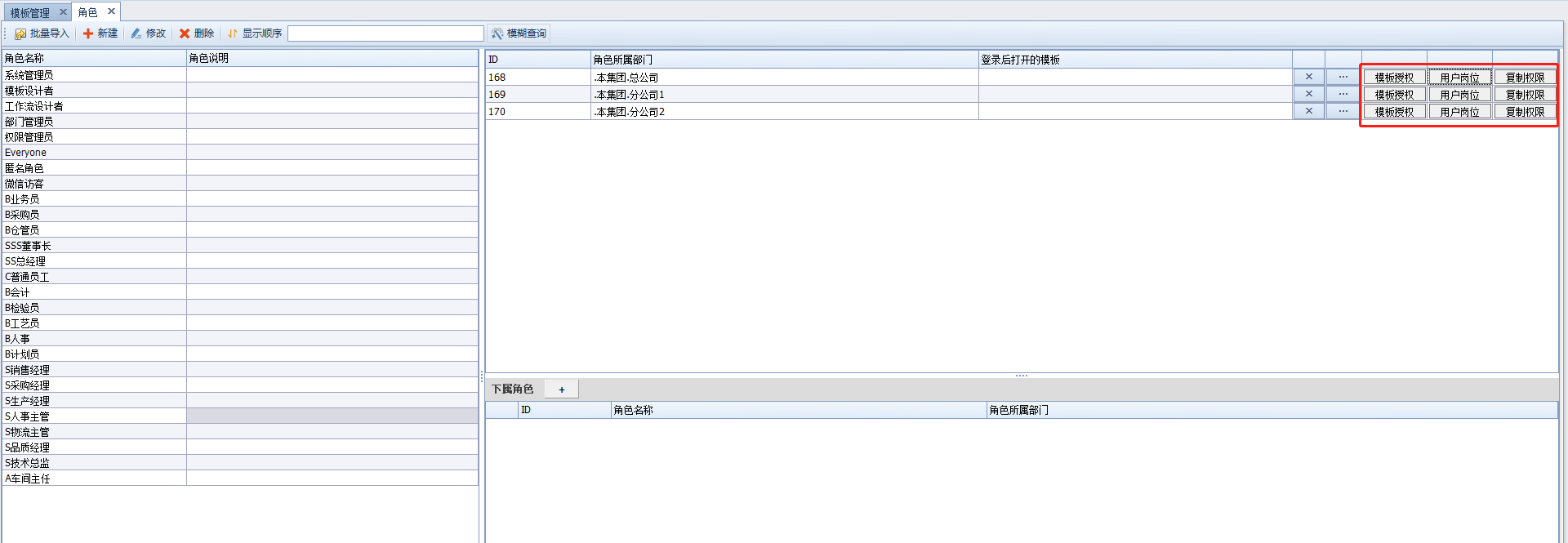Click the X button in row 170
Viewport: 1568px width, 543px height.
tap(1308, 111)
